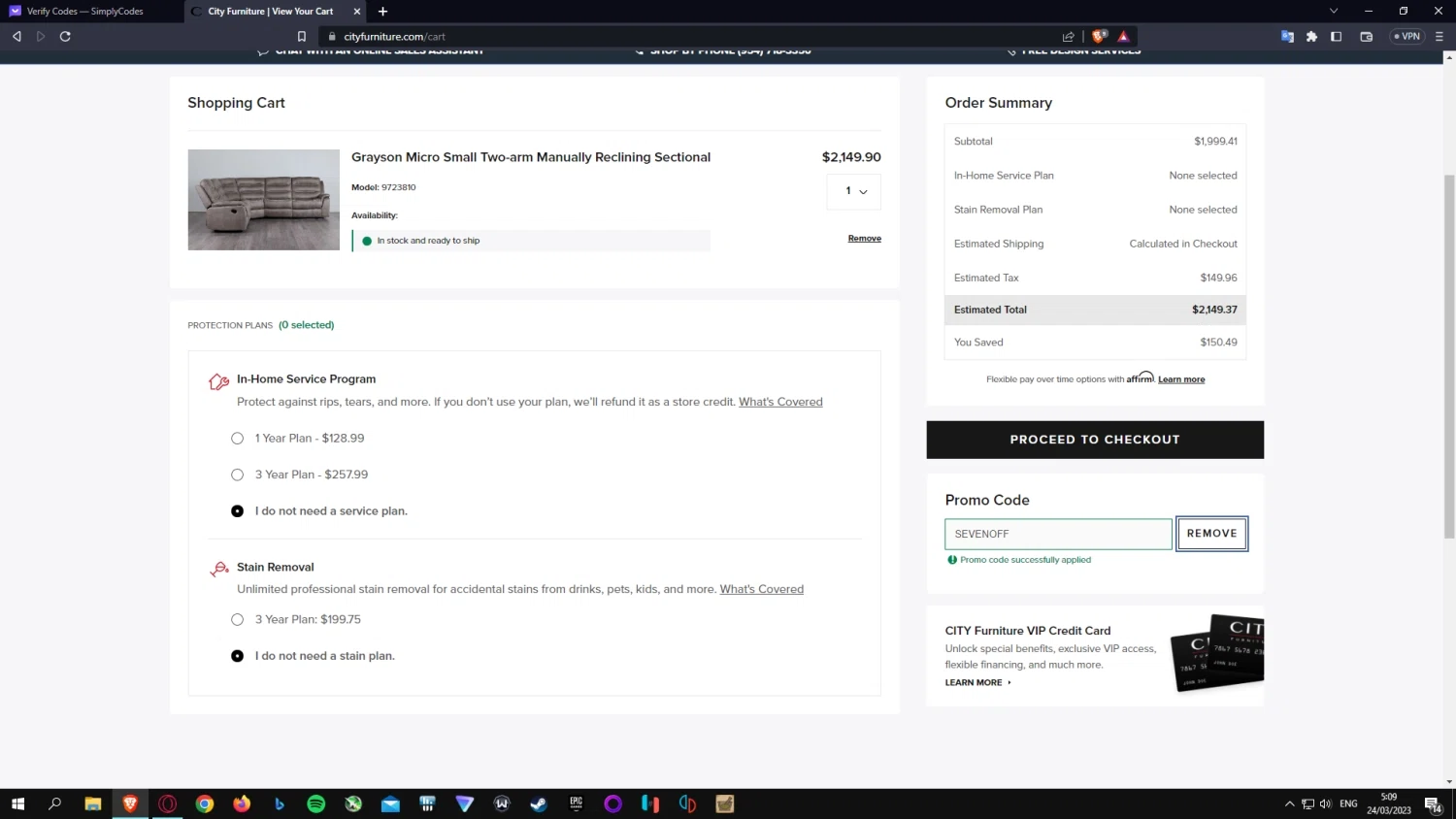
Task: Open the Grayson sectional product thumbnail
Action: point(264,200)
